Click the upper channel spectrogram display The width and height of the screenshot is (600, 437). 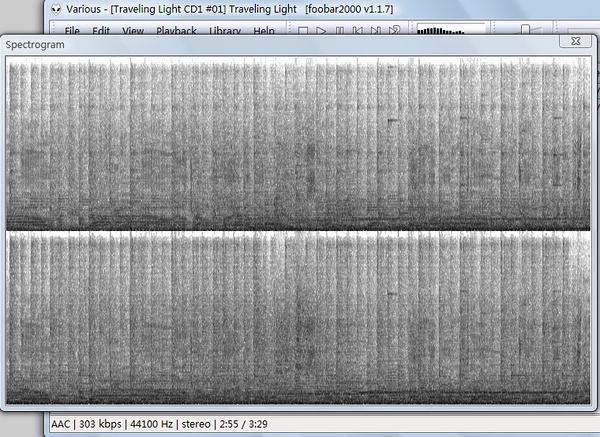tap(298, 144)
